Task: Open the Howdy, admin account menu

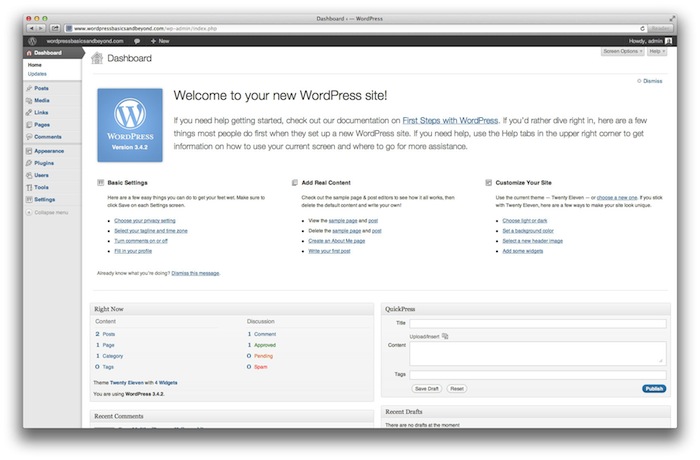Action: point(650,41)
